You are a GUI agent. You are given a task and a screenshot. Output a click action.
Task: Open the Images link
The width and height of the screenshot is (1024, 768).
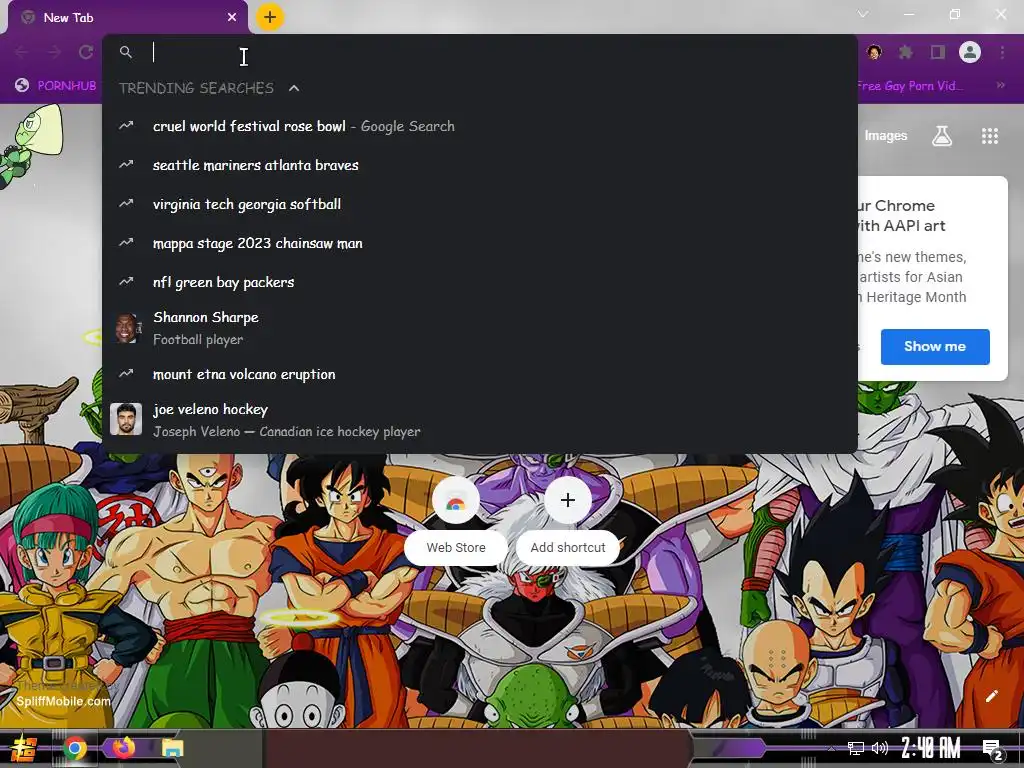click(886, 136)
